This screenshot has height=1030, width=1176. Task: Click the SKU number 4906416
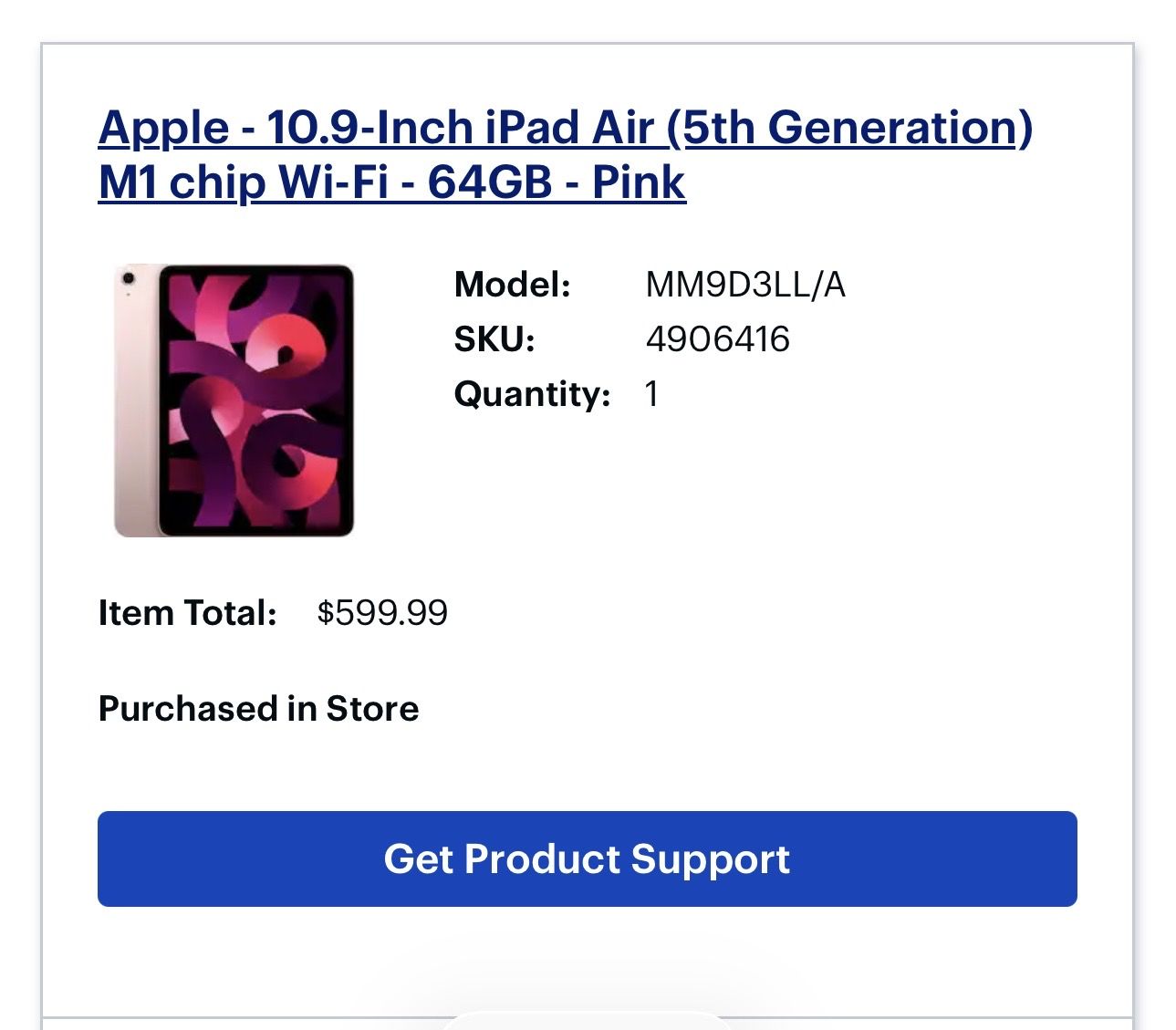pos(717,339)
